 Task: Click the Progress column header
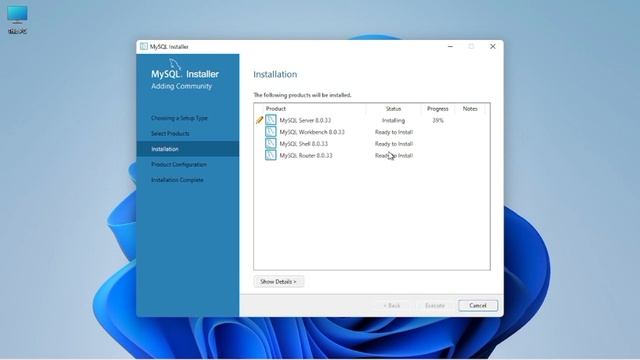(438, 109)
